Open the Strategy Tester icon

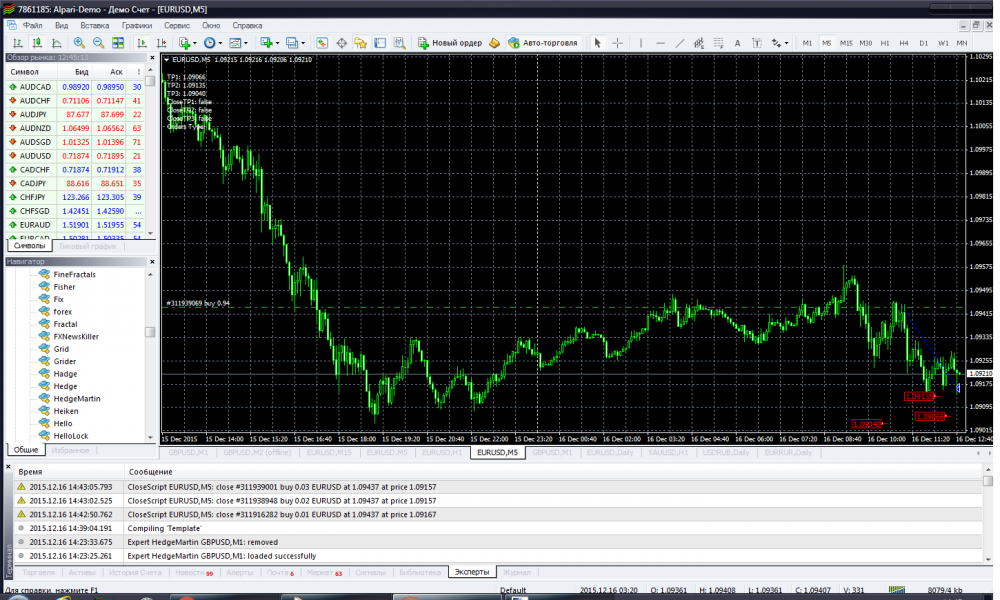399,43
